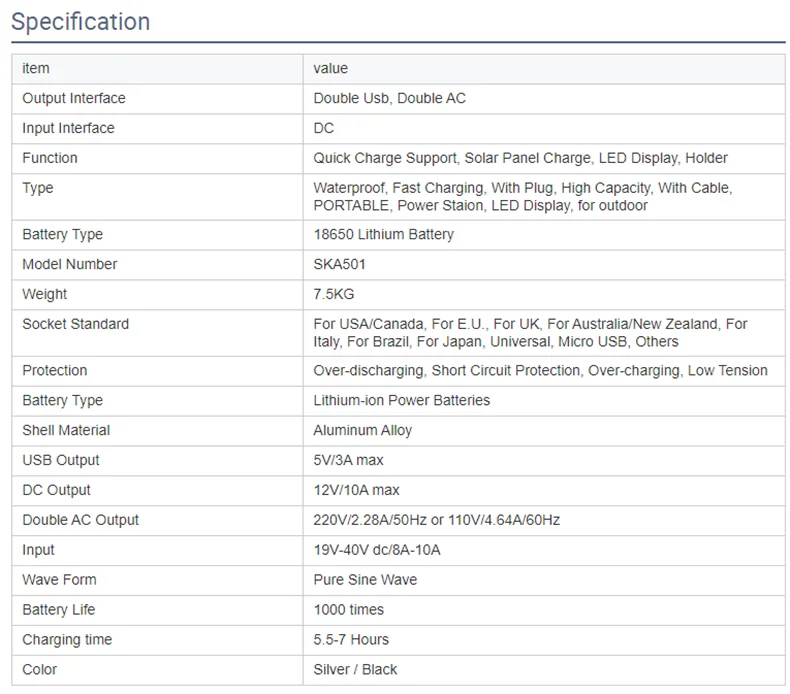
Task: Click the 'Input Interface' label
Action: (68, 128)
